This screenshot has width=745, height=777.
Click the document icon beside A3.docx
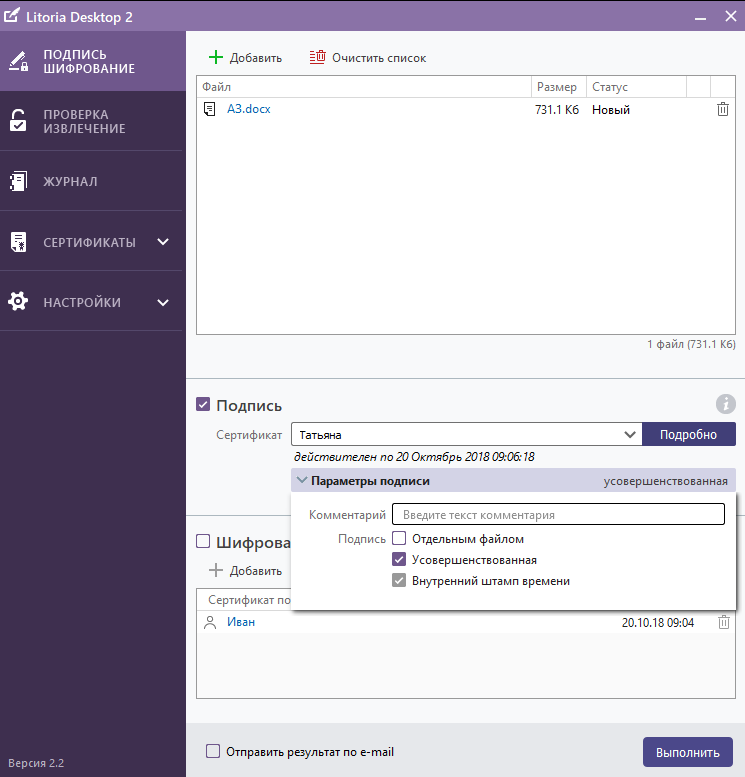(x=210, y=109)
